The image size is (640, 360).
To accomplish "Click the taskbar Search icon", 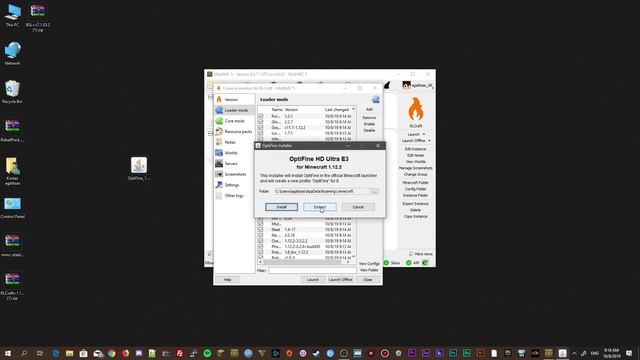I will [x=24, y=353].
